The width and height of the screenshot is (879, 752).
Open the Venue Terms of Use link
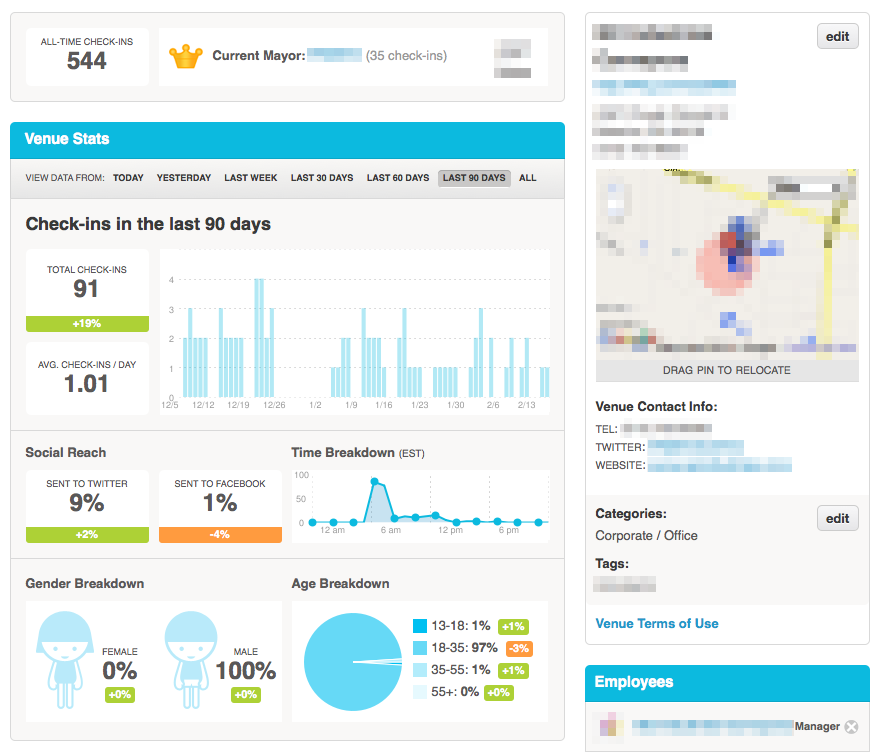(x=657, y=623)
